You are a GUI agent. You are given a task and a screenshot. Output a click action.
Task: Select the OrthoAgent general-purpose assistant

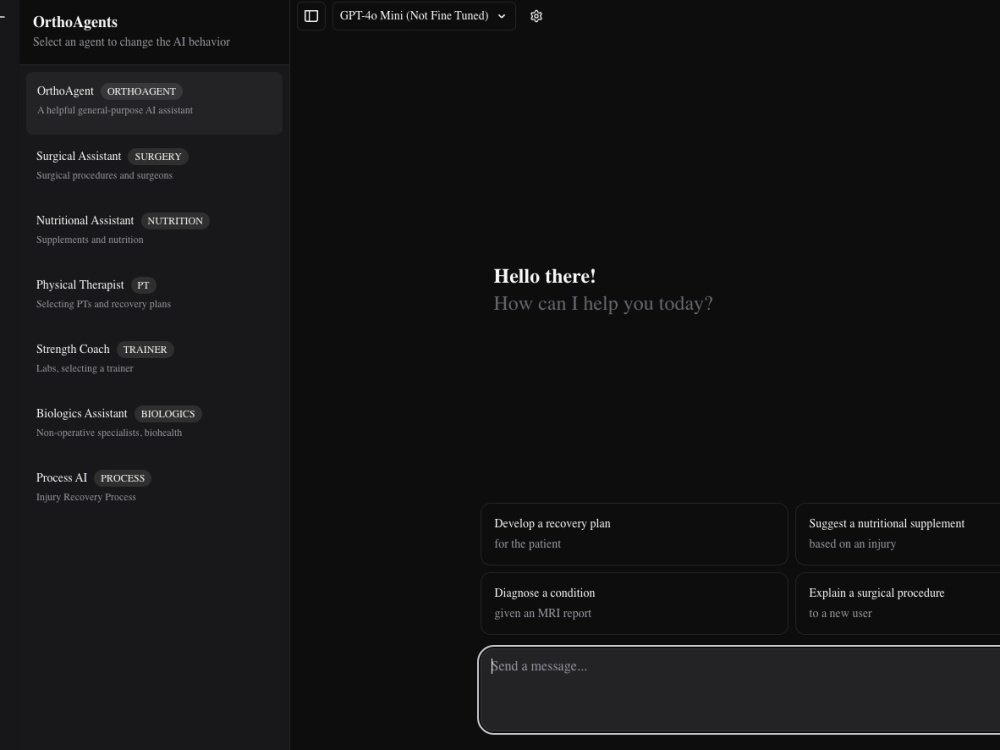click(x=154, y=103)
